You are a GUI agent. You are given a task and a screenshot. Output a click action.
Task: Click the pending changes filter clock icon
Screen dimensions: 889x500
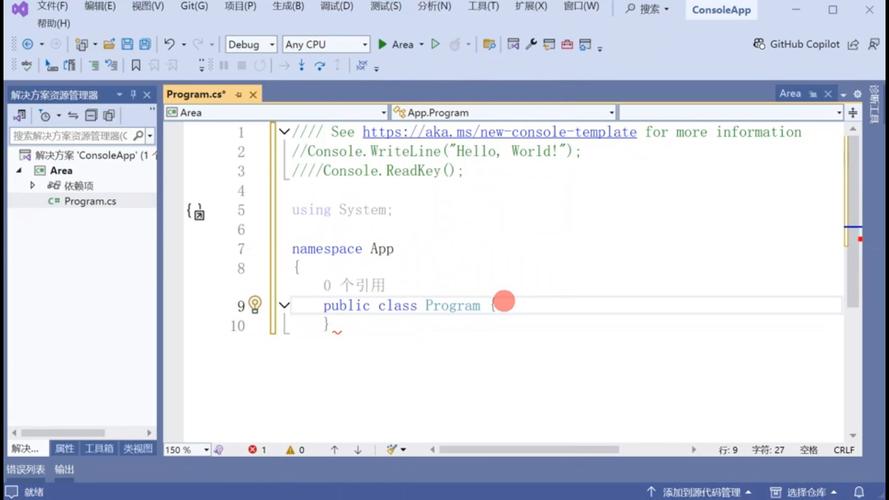pyautogui.click(x=44, y=116)
